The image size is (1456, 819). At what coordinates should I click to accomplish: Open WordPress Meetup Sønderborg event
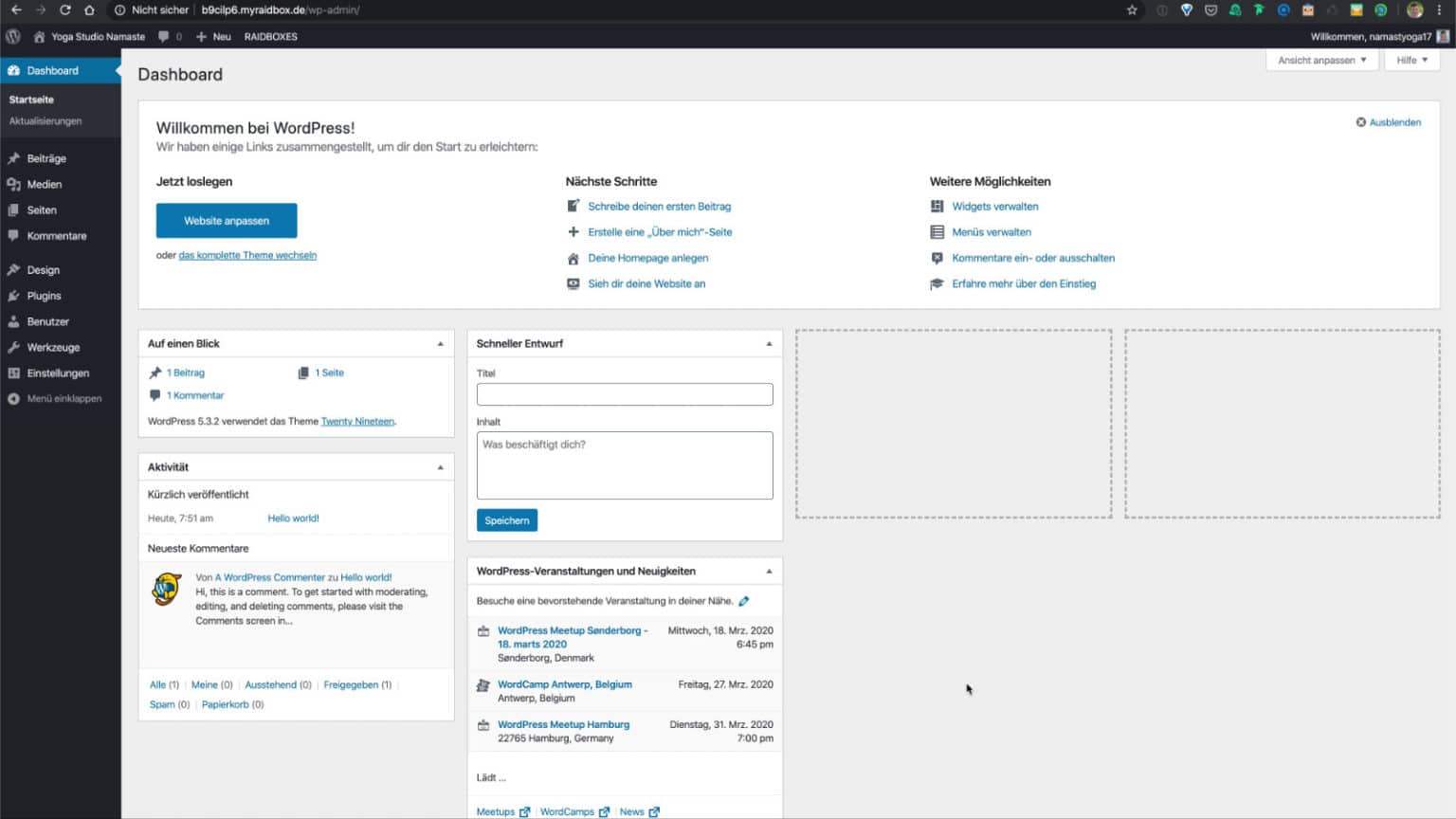coord(573,637)
